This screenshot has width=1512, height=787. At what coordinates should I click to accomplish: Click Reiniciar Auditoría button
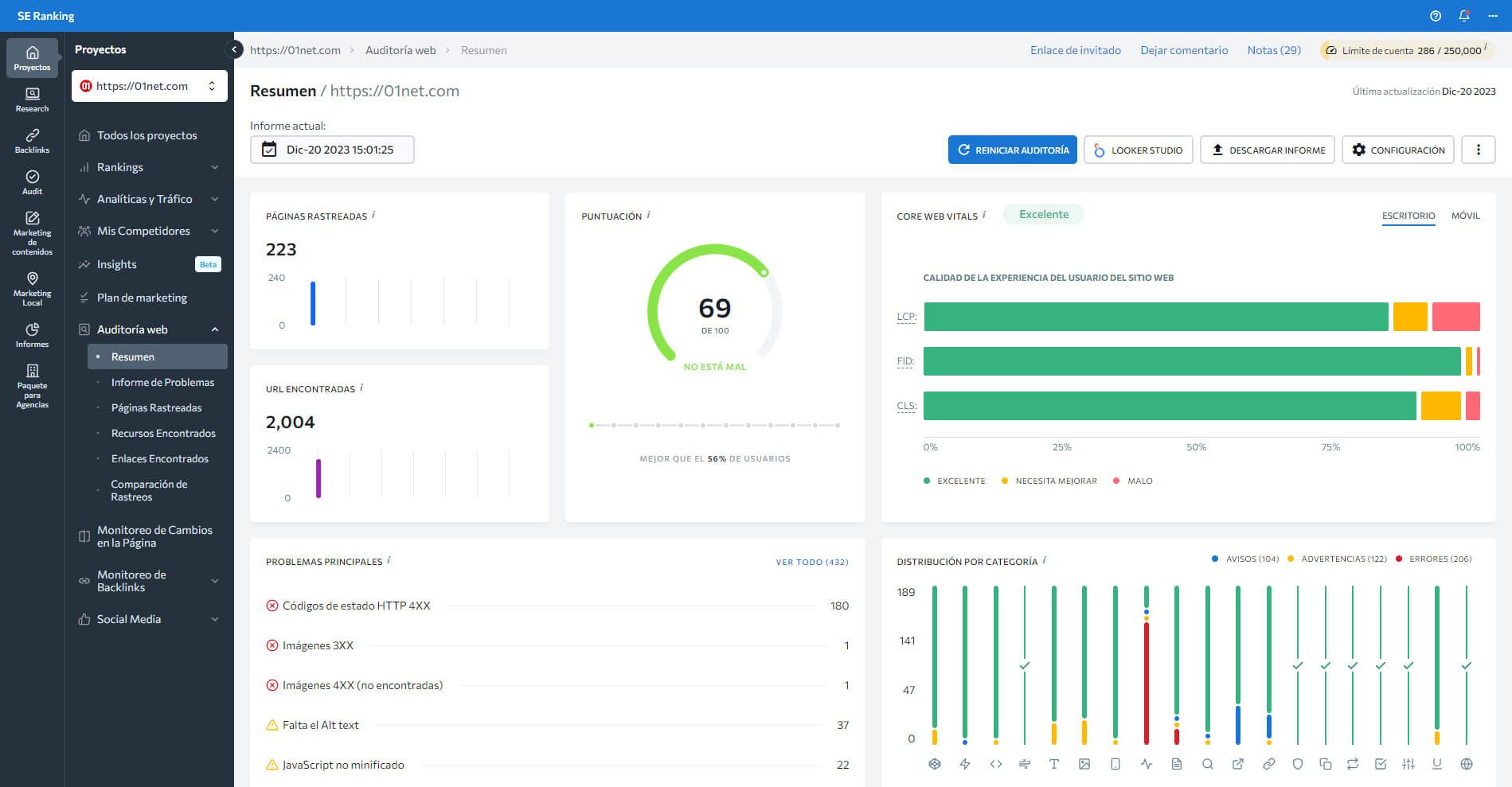coord(1013,150)
